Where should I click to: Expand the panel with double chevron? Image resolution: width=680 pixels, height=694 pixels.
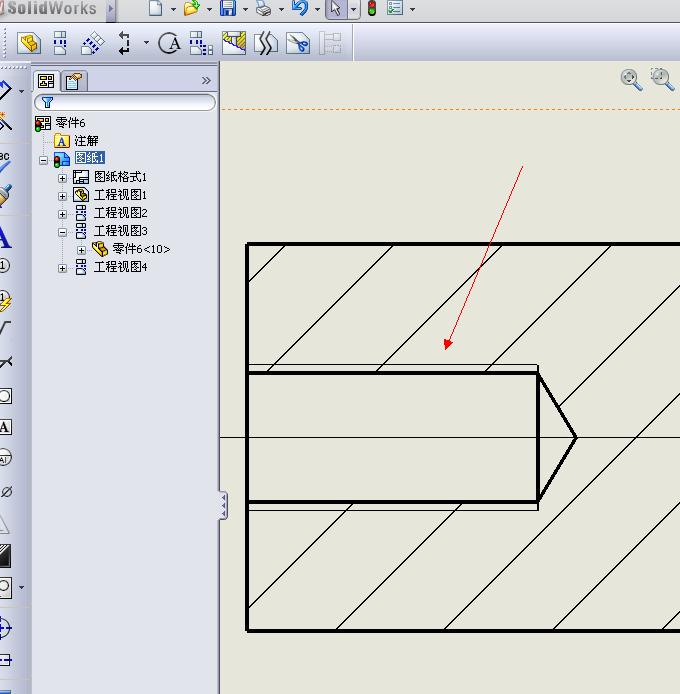tap(206, 81)
